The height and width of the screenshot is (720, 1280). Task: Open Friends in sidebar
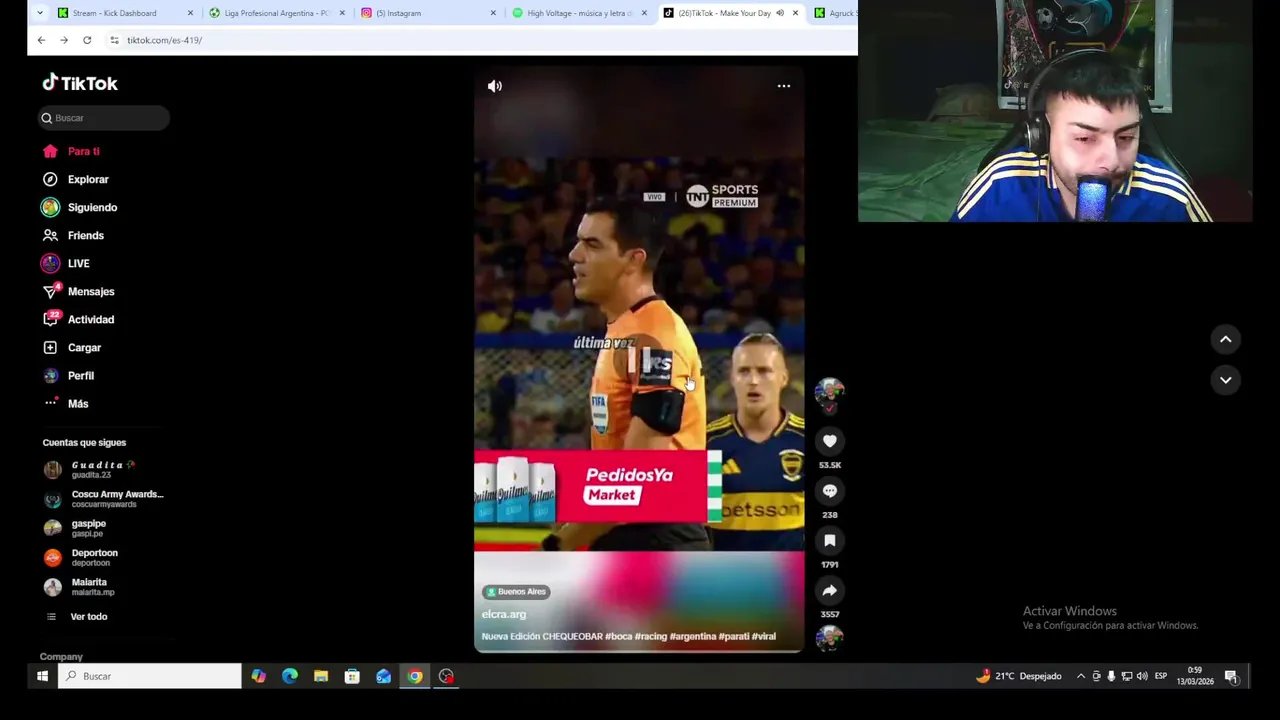pyautogui.click(x=86, y=235)
